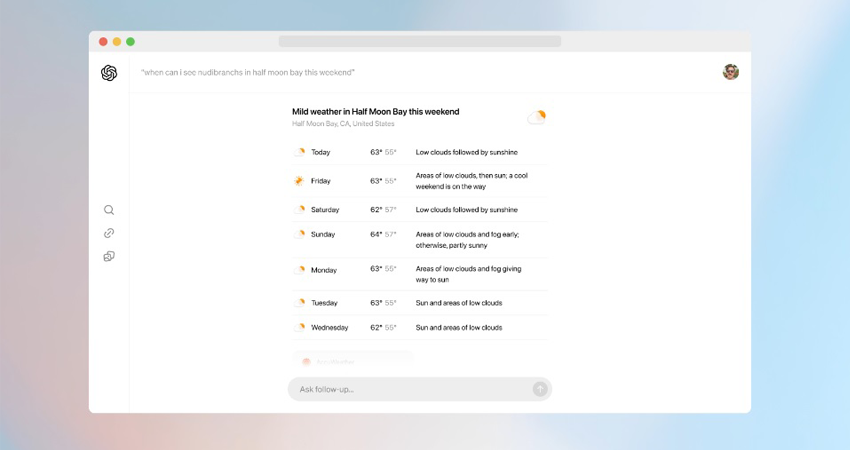Click the 'Mild weather in Half Moon Bay' heading
Image resolution: width=850 pixels, height=450 pixels.
pos(376,112)
